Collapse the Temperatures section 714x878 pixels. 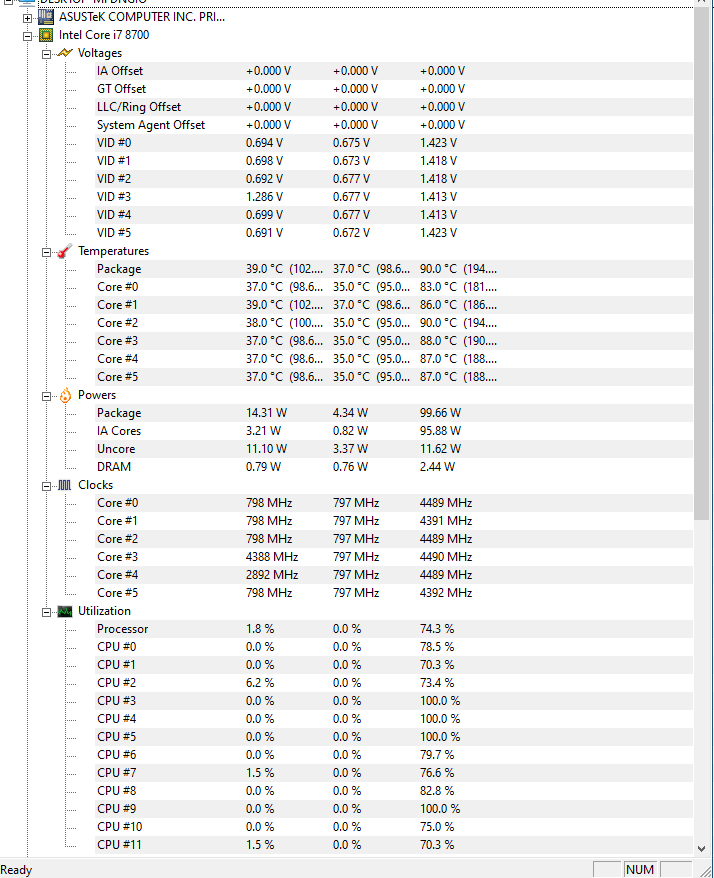tap(46, 253)
